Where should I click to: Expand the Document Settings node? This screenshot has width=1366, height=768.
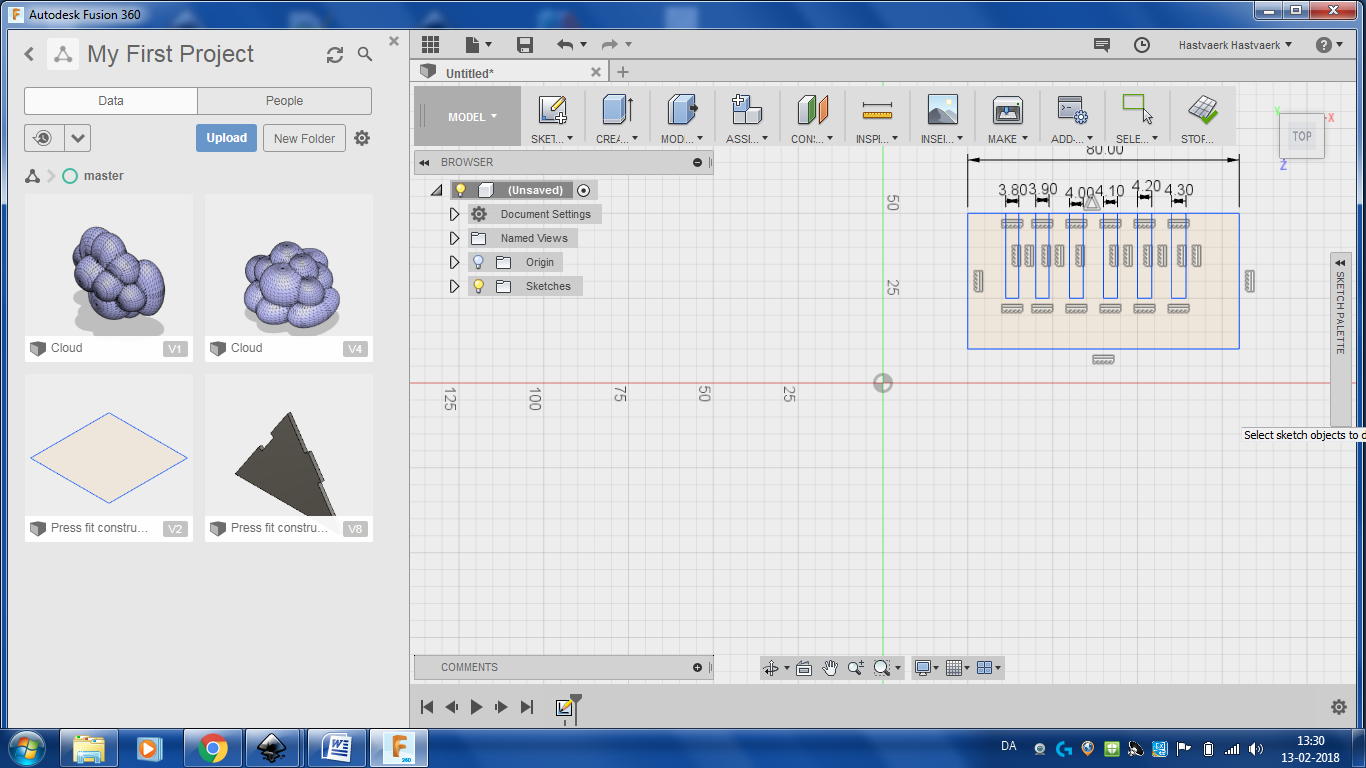tap(454, 214)
